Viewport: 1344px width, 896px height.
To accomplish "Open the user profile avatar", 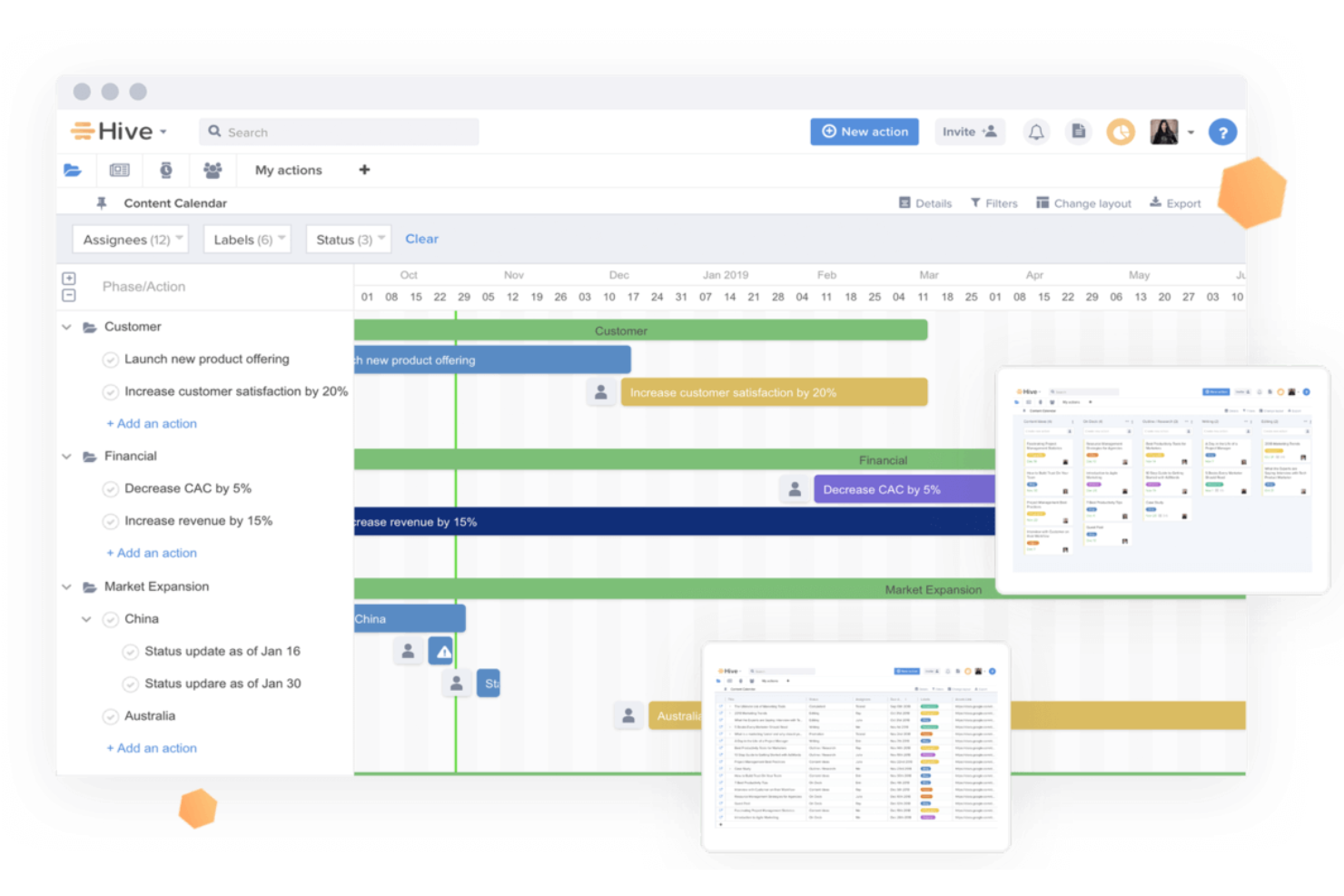I will coord(1164,133).
